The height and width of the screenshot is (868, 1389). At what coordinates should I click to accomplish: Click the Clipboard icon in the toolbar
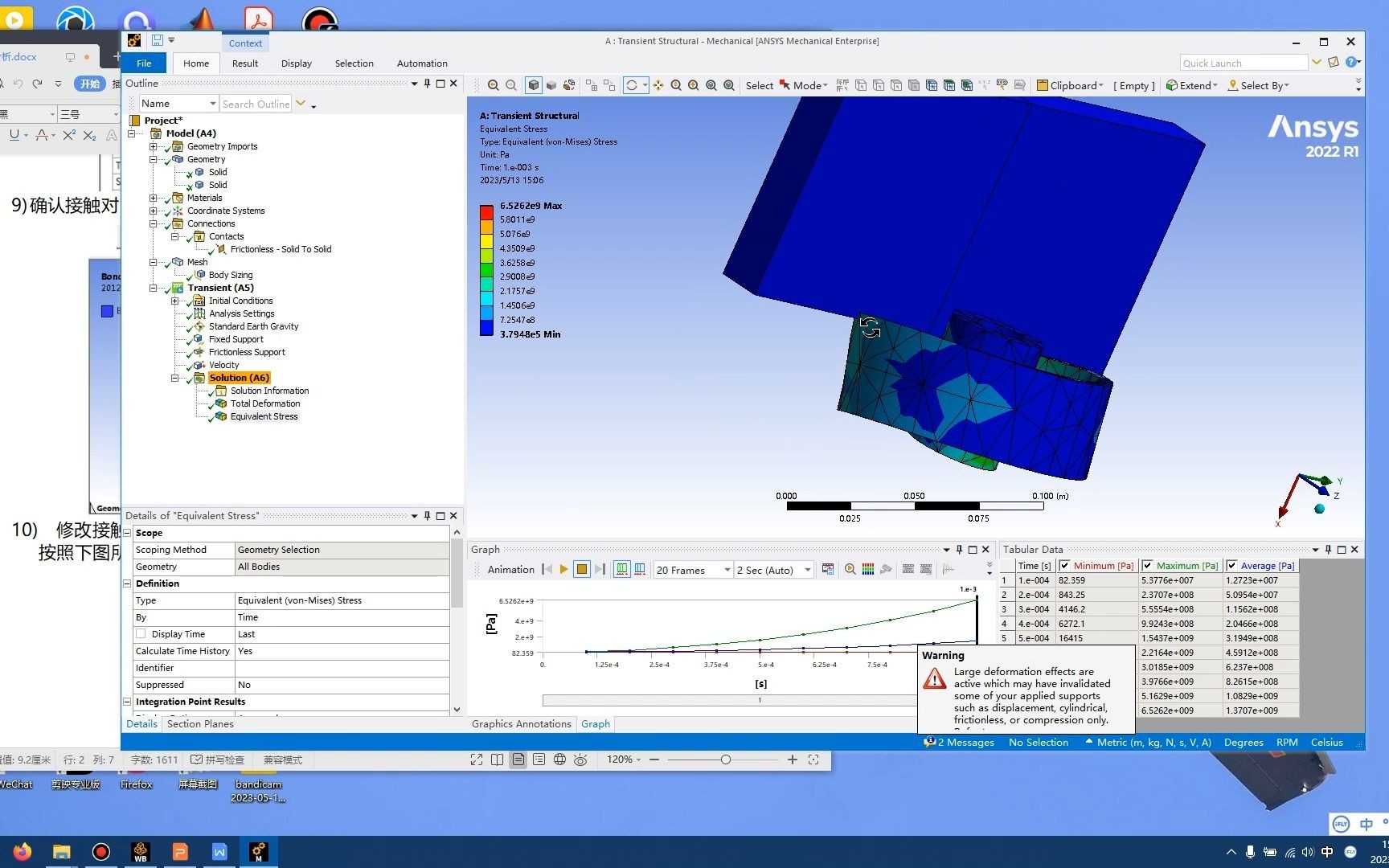1043,85
